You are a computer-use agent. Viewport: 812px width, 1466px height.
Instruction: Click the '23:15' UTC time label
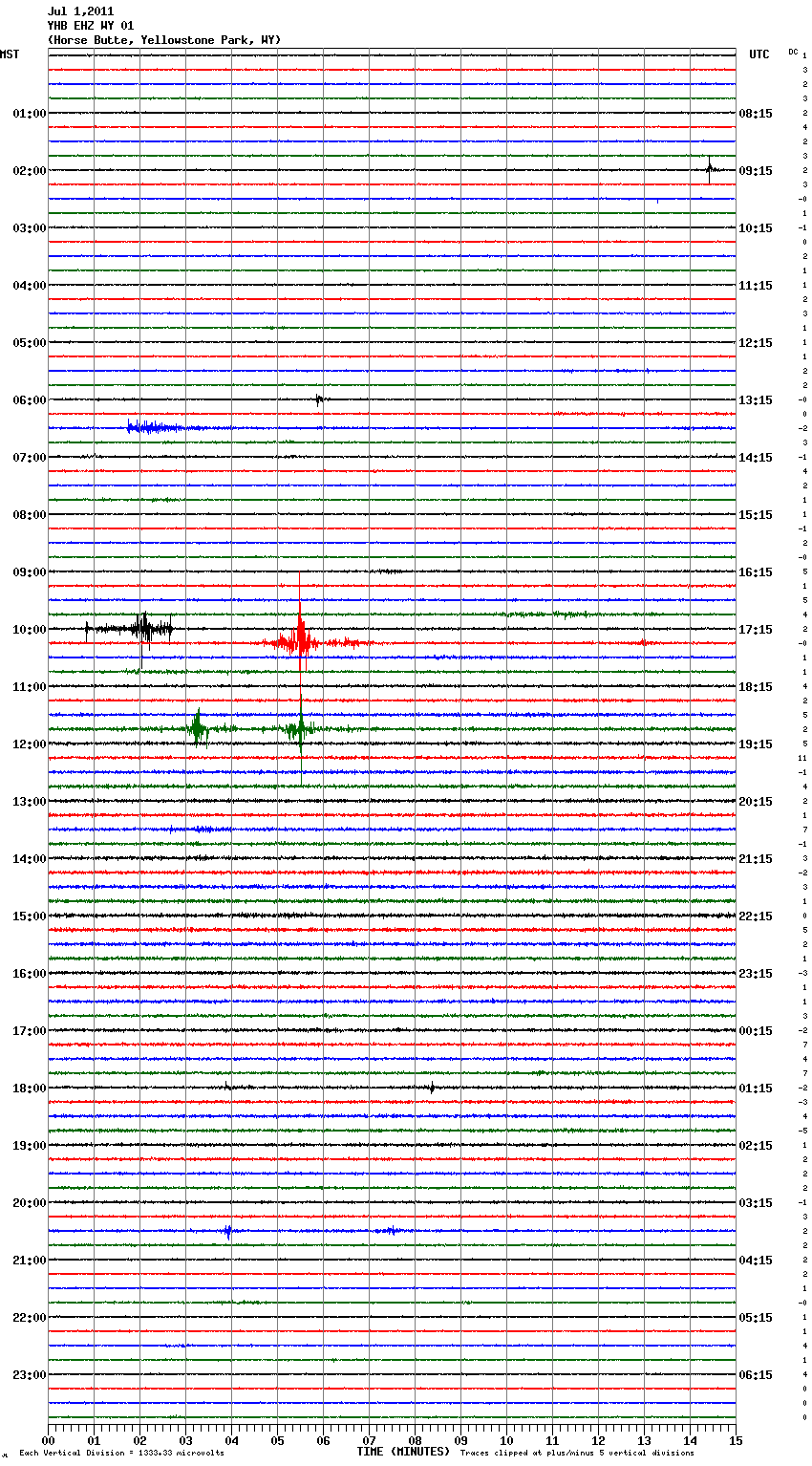(756, 974)
